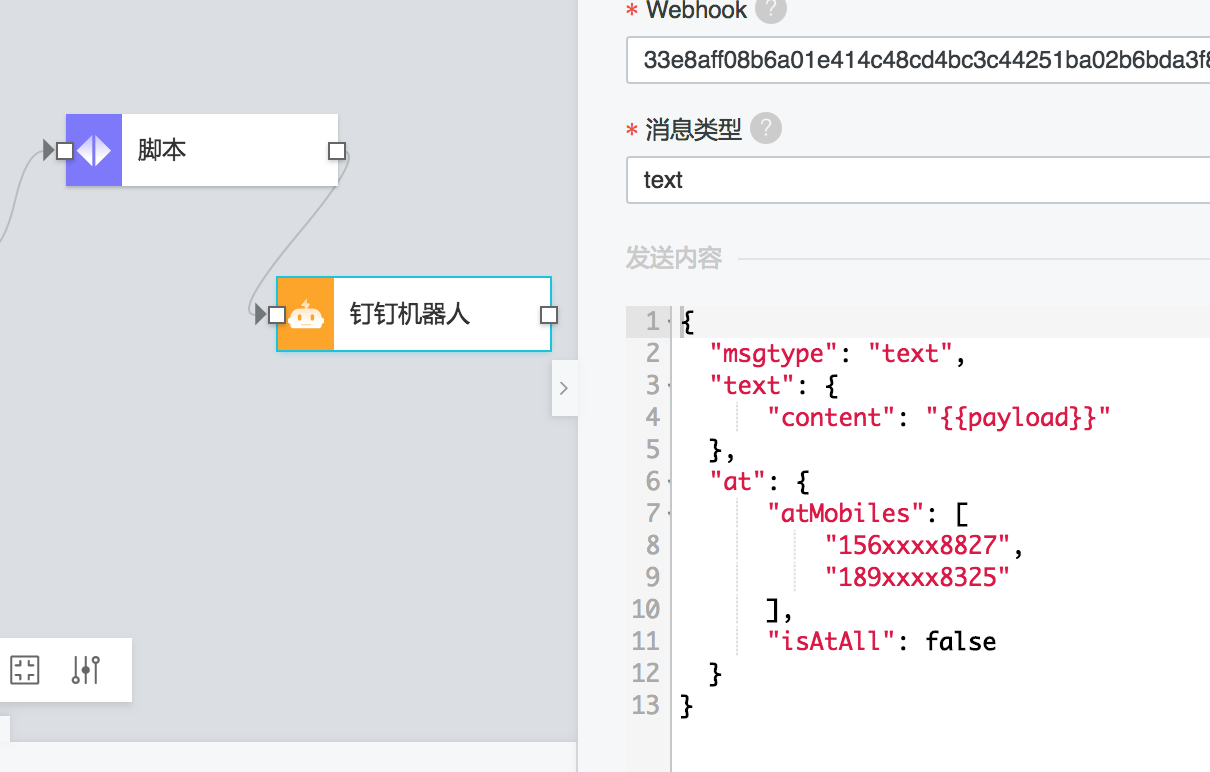Click the fit-to-screen canvas icon
The width and height of the screenshot is (1210, 772).
(25, 670)
